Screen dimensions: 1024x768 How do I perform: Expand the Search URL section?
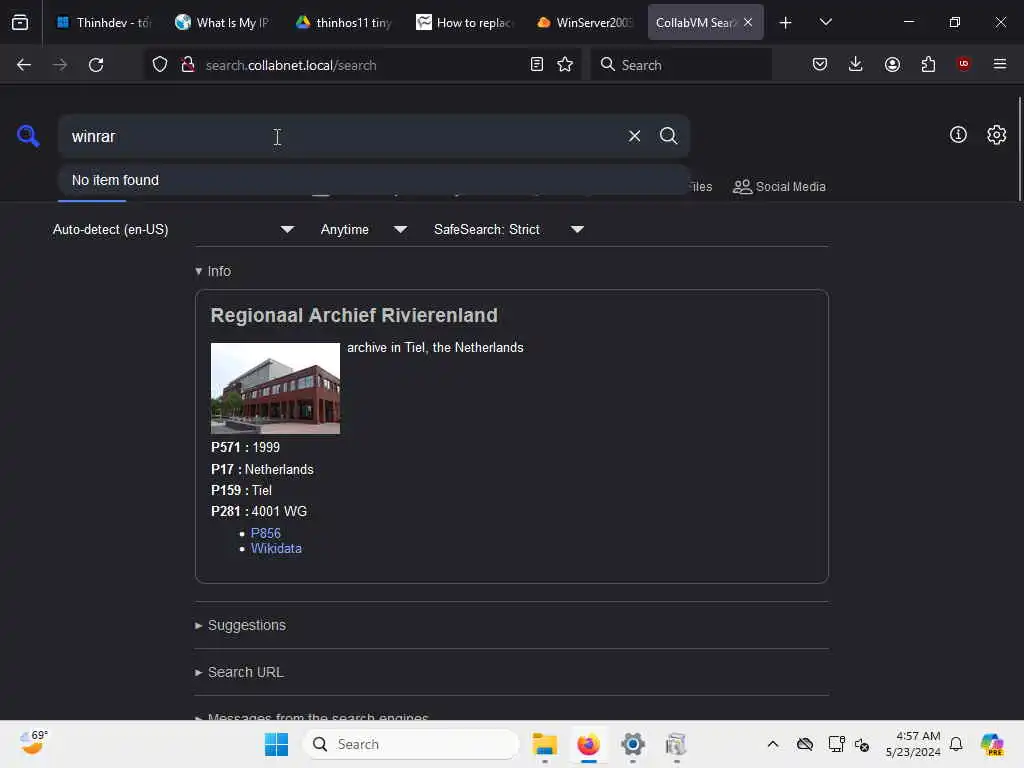[x=239, y=672]
